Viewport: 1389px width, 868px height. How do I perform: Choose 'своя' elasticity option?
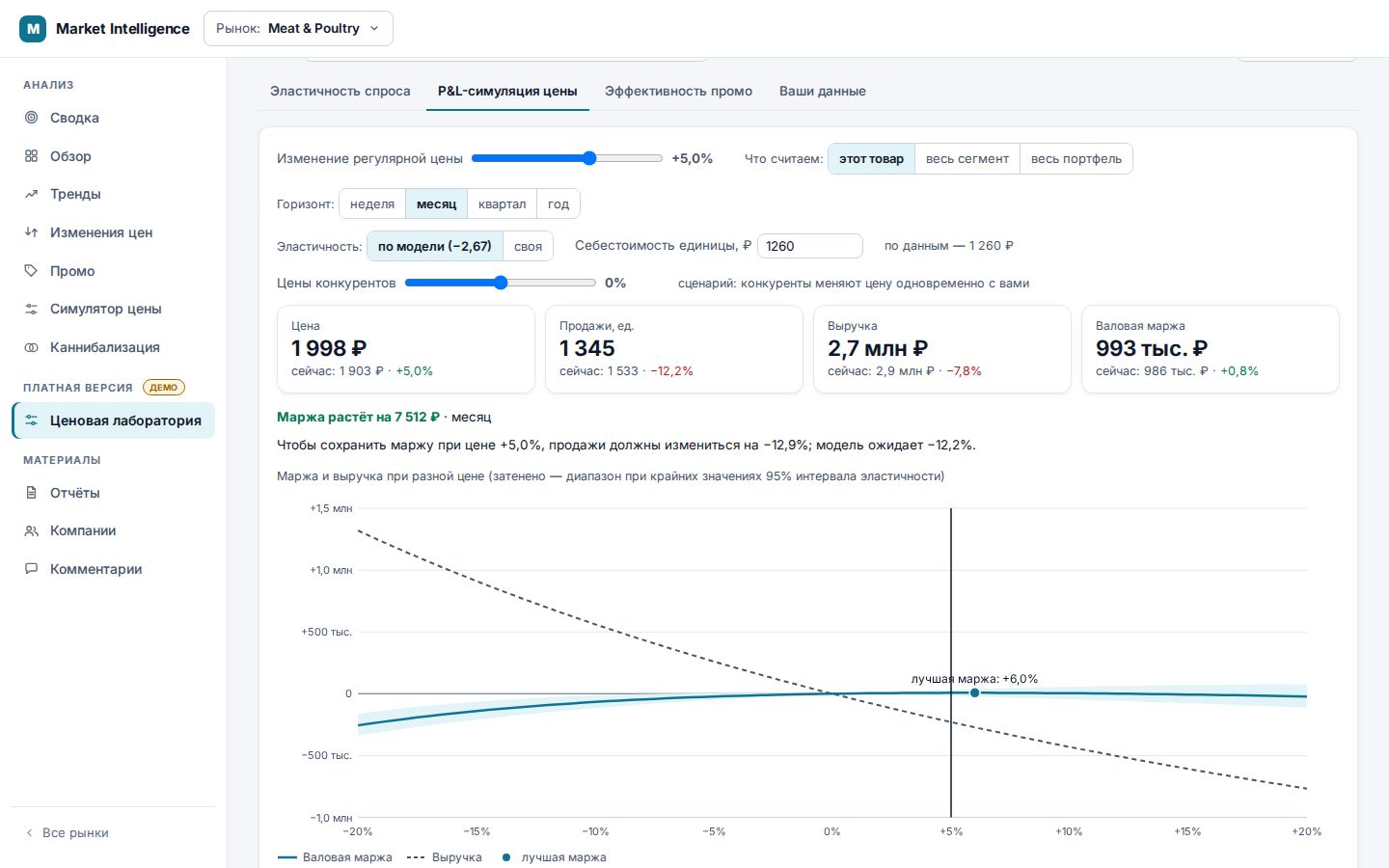[528, 247]
